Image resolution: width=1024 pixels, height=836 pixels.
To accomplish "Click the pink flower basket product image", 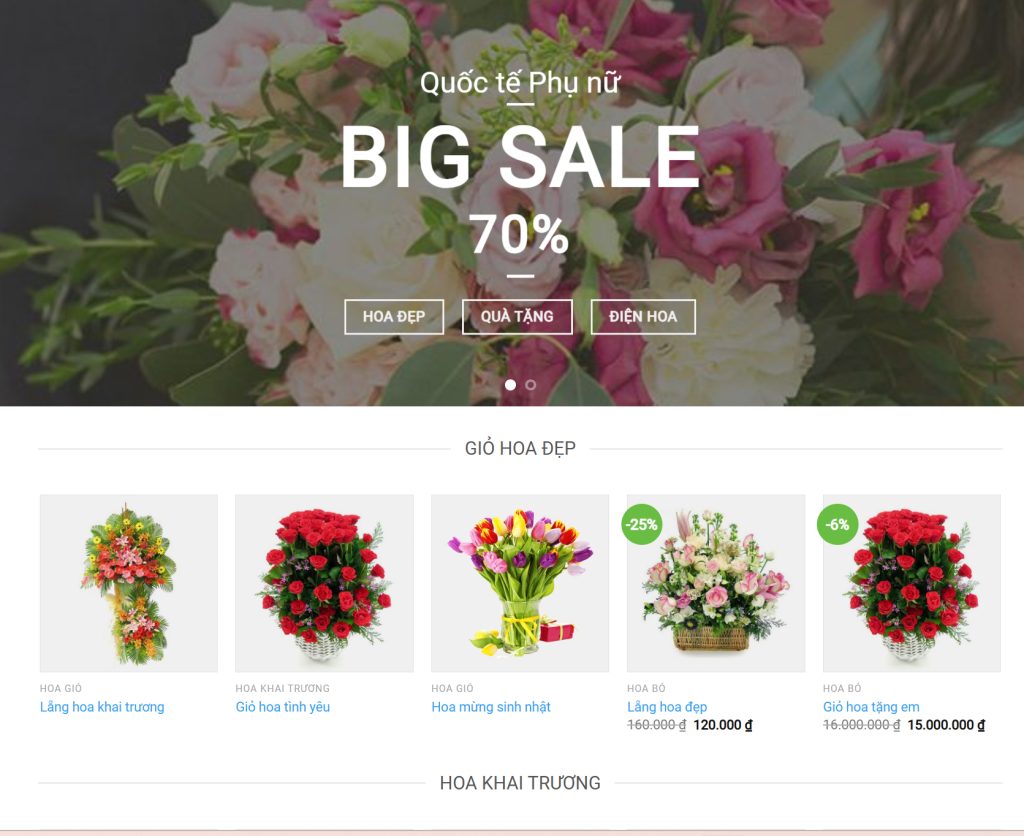I will tap(716, 583).
